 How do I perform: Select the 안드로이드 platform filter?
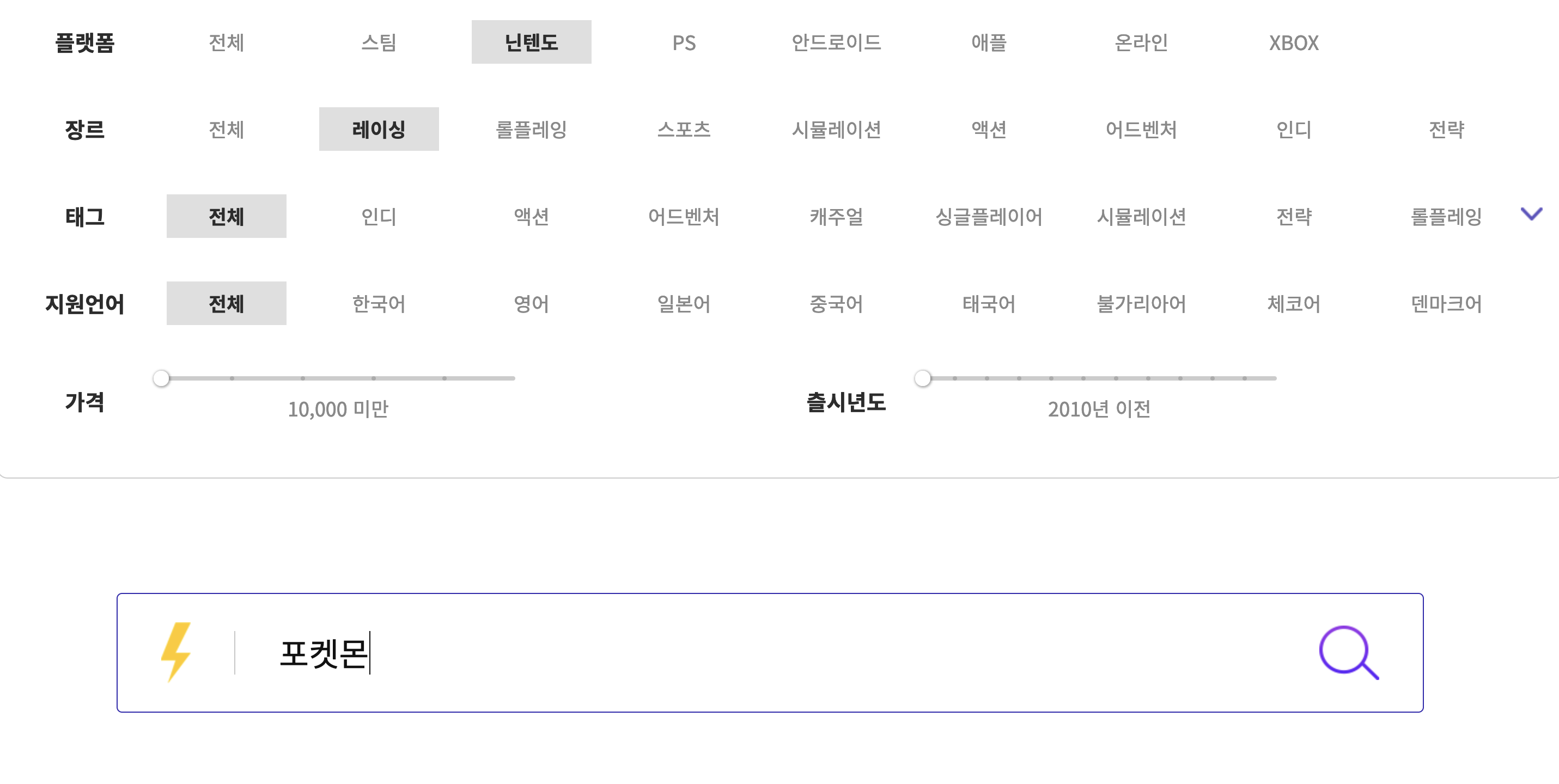(836, 42)
